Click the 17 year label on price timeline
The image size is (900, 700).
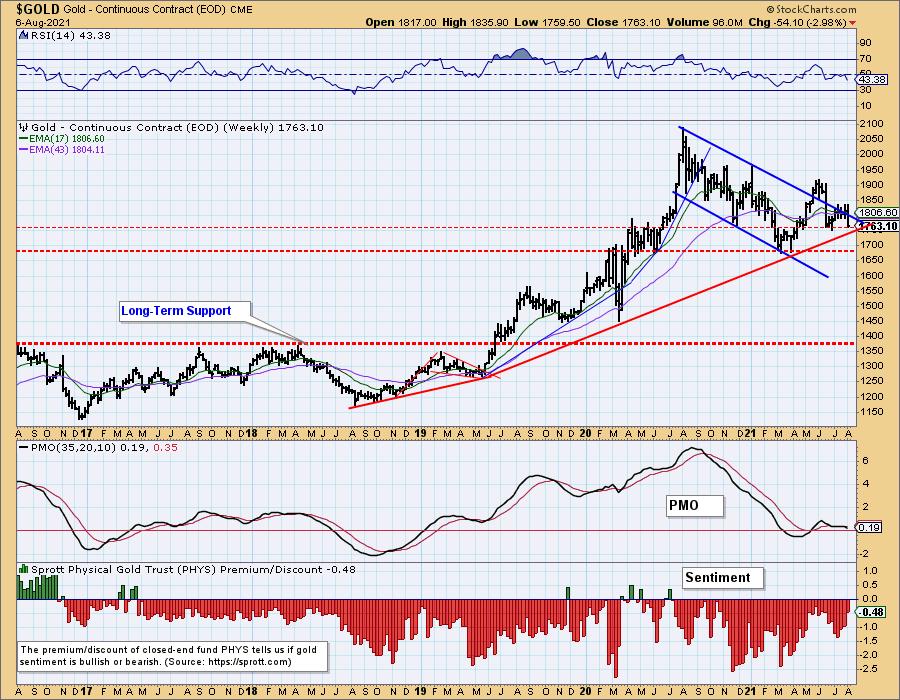tap(86, 433)
